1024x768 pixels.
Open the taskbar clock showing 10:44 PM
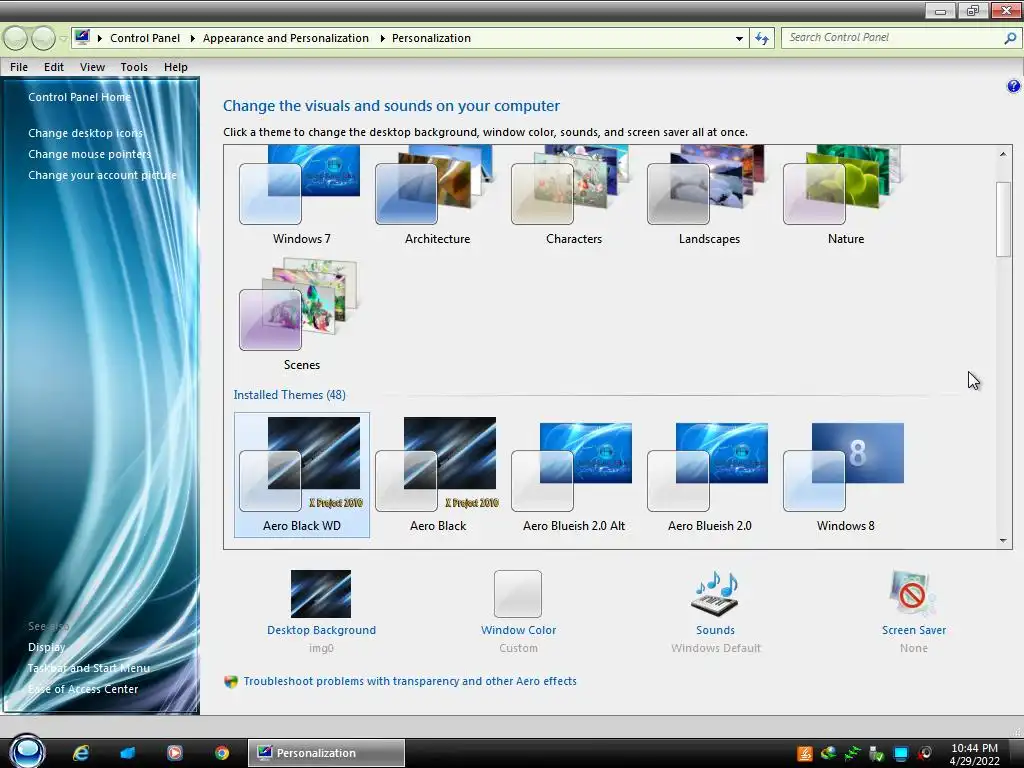point(974,754)
